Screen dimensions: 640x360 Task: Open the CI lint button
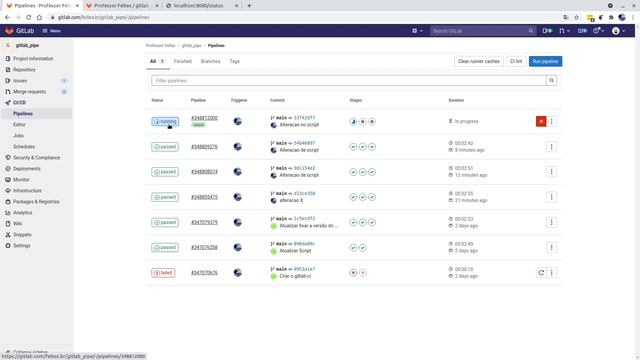516,61
